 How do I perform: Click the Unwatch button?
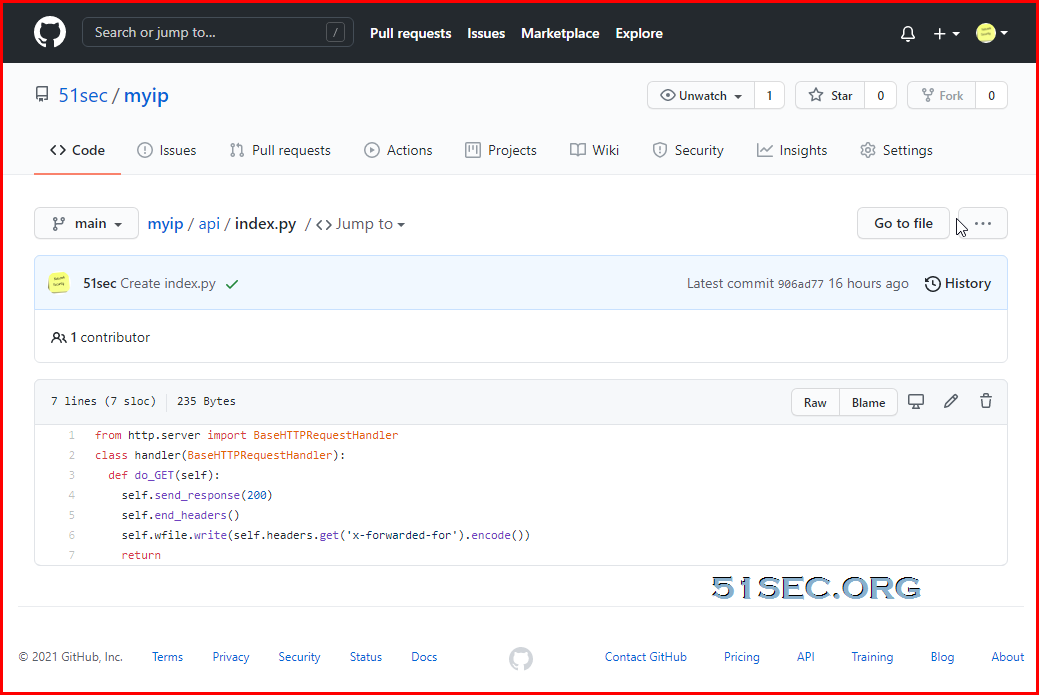[701, 95]
